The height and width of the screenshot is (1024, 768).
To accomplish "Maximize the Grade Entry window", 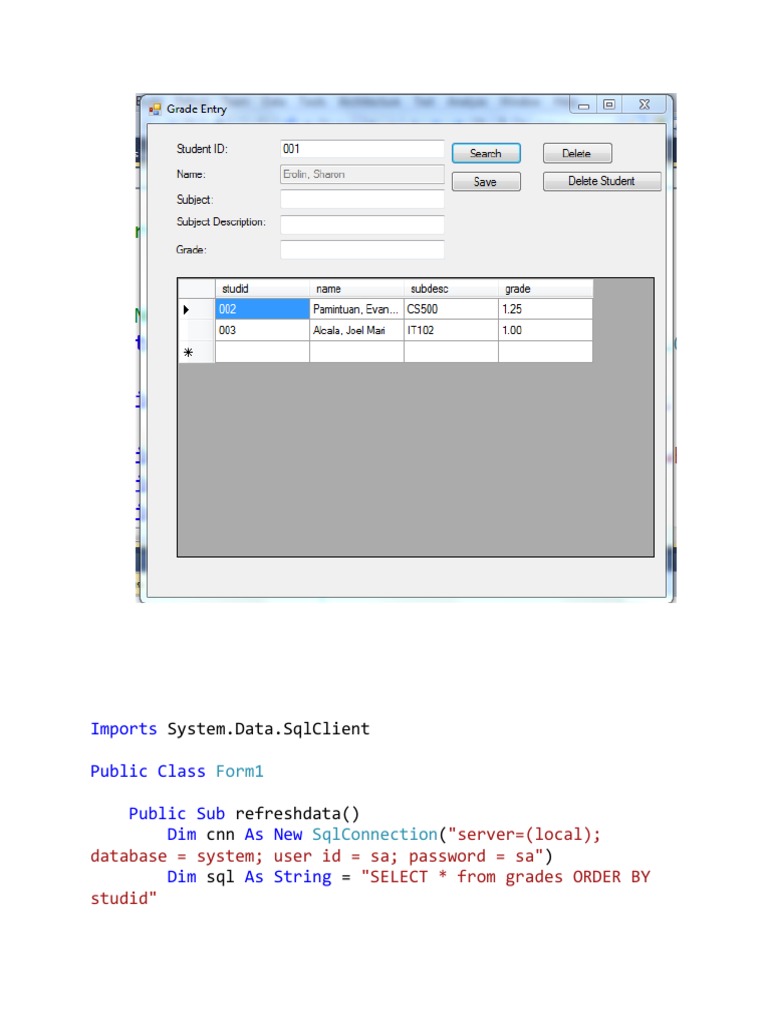I will pos(608,104).
